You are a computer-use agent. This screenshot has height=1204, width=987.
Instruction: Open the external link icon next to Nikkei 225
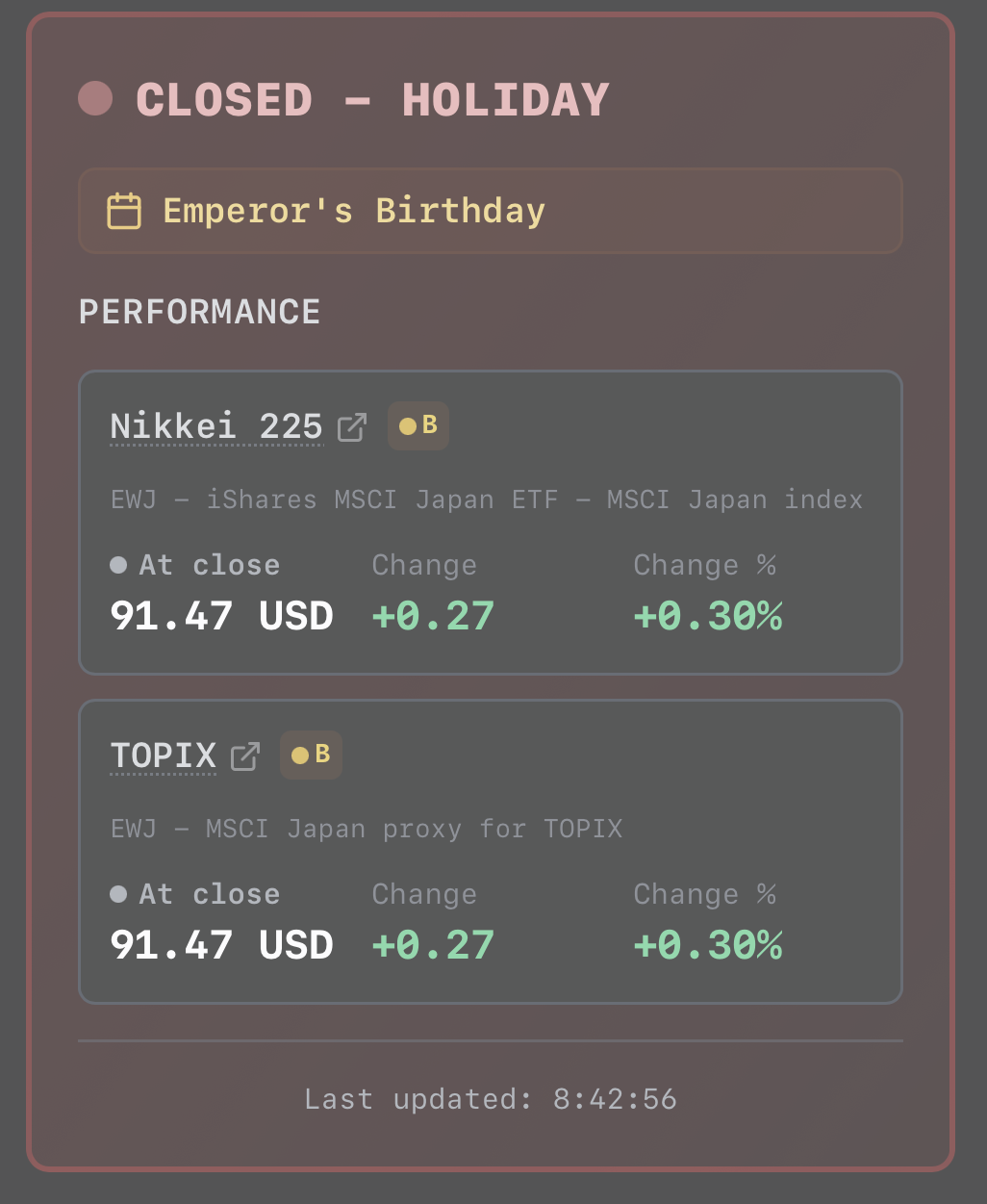click(352, 426)
